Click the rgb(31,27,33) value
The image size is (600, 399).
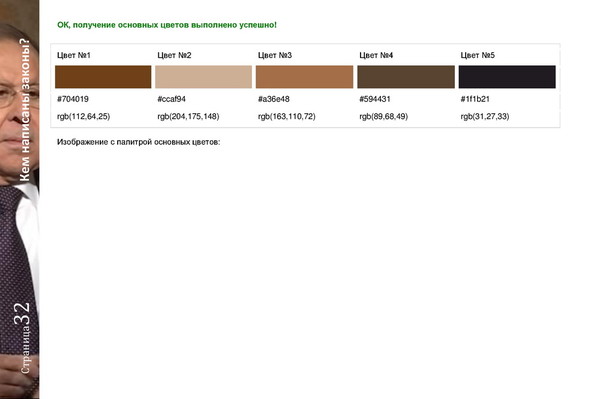[x=485, y=116]
